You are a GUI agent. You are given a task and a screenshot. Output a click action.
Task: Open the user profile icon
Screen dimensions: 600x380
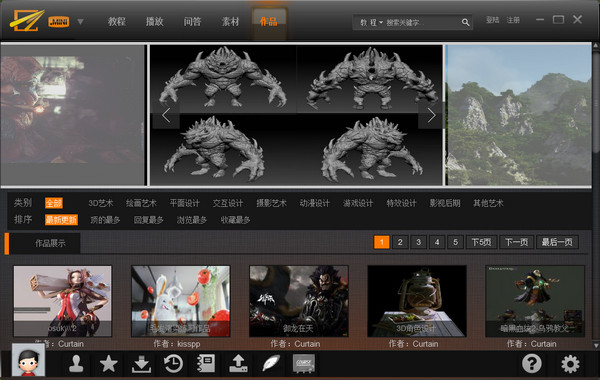[76, 363]
